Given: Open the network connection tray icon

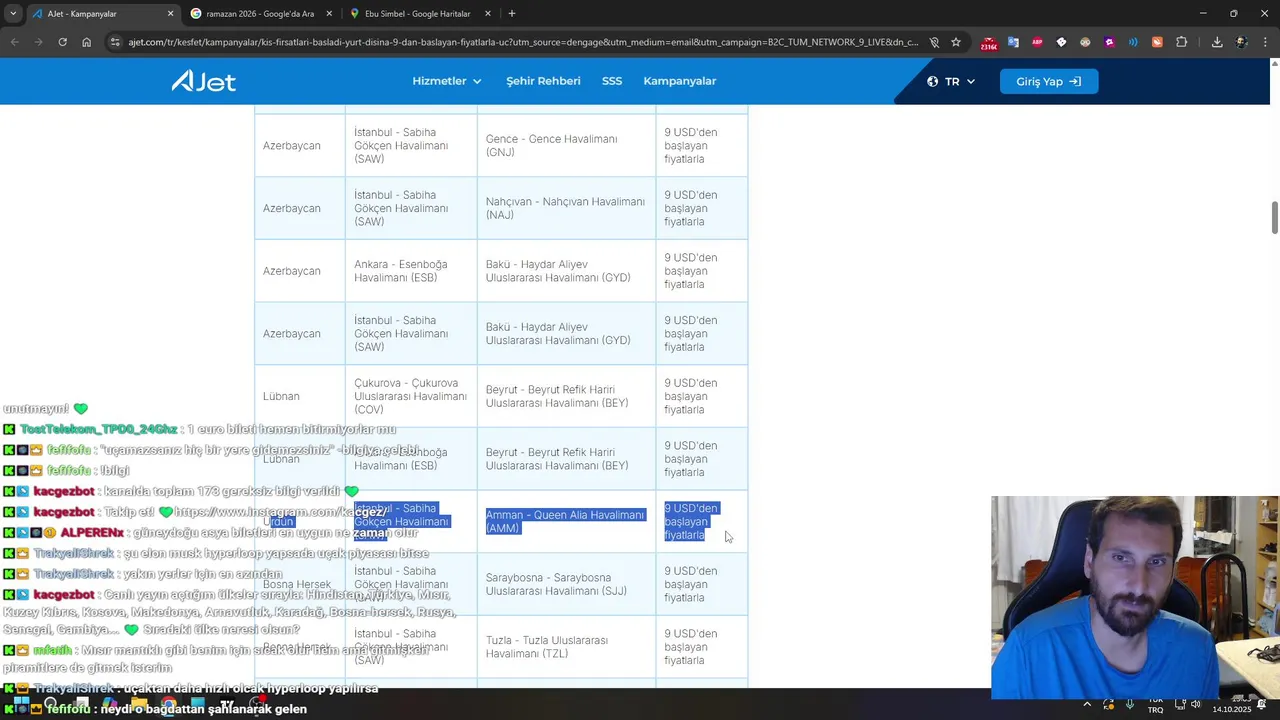Looking at the screenshot, I should click(x=1178, y=704).
